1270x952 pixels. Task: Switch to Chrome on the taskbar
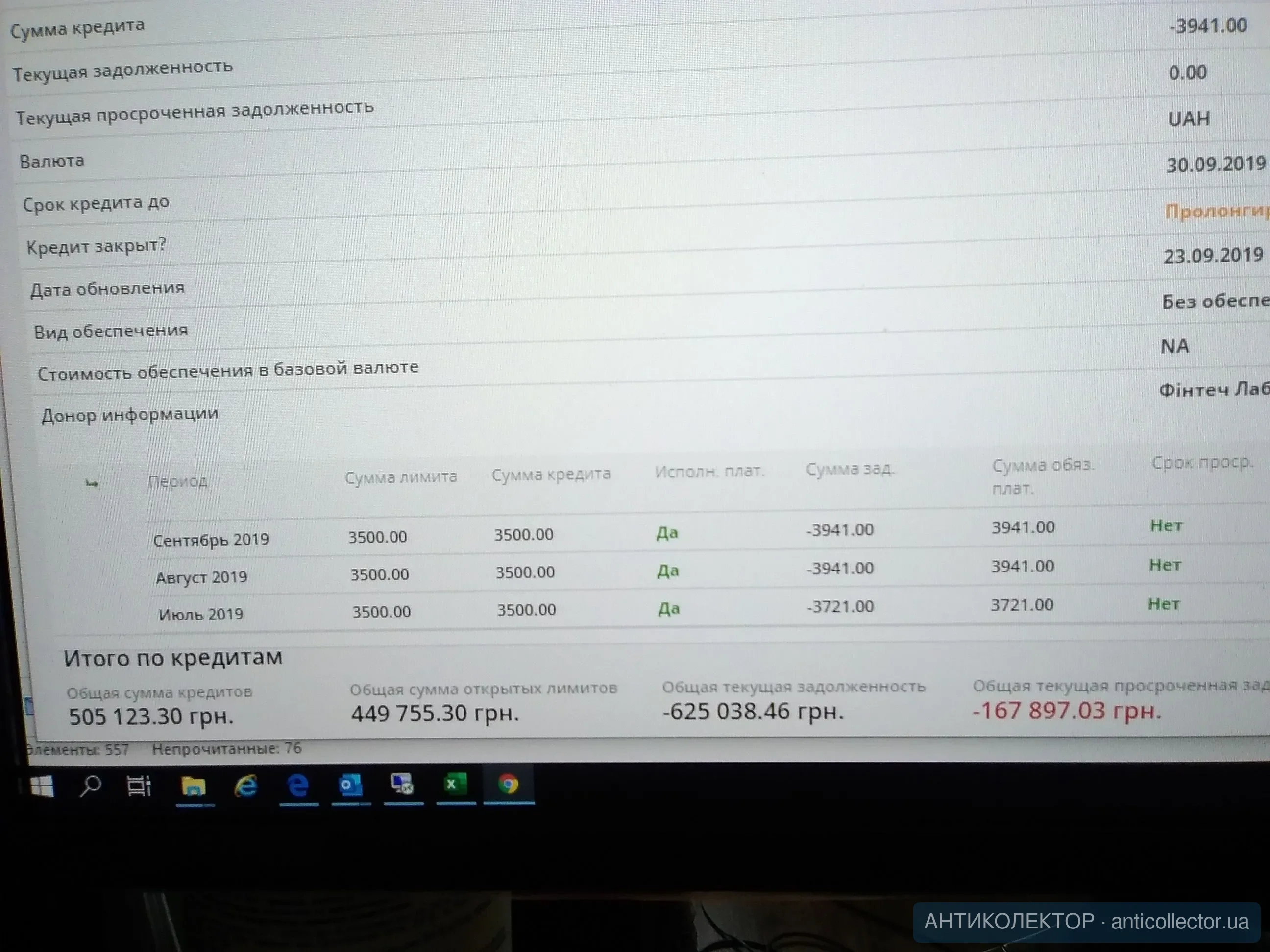click(x=508, y=783)
